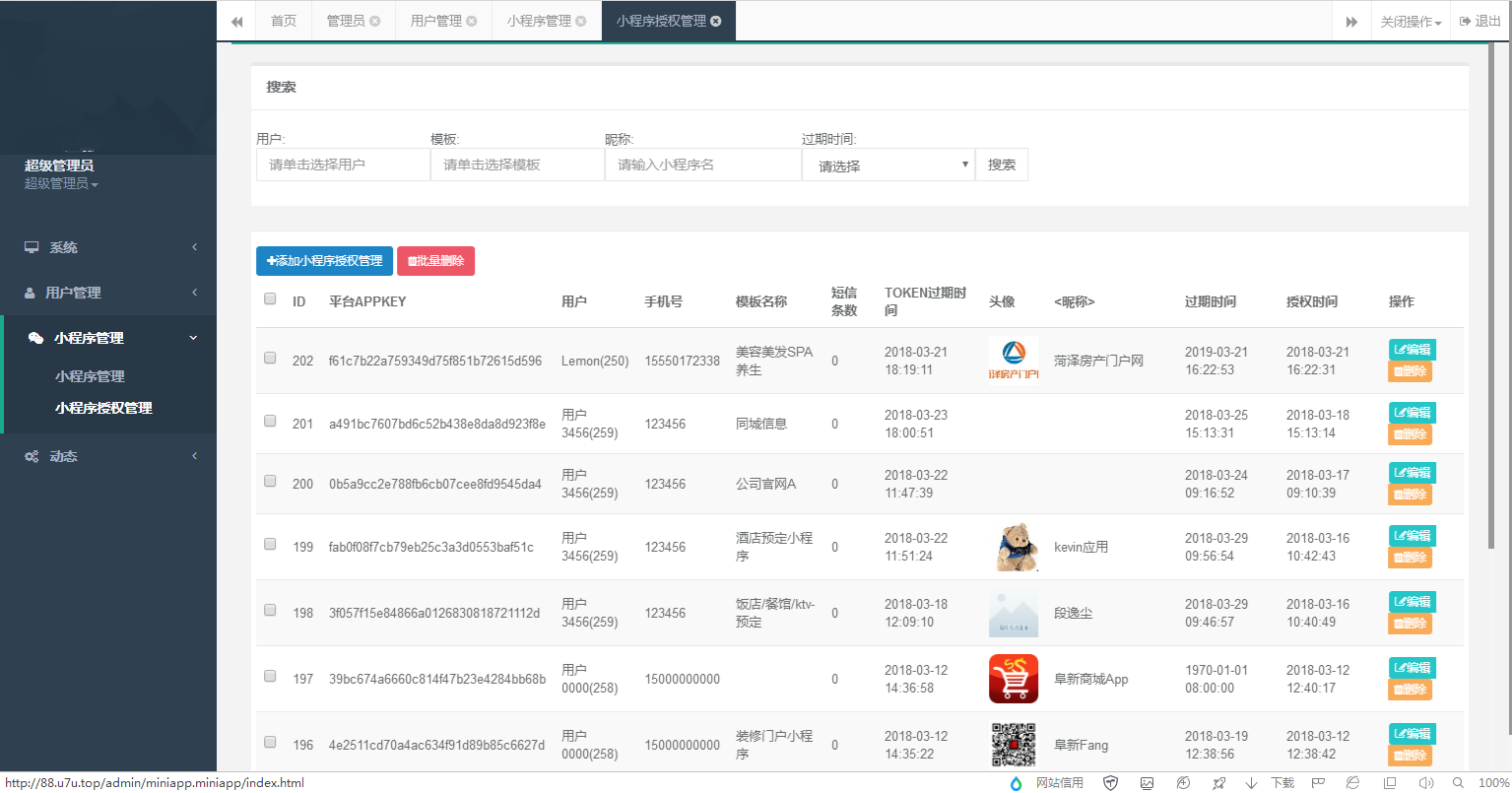Open the 关闭操作 dropdown menu

1410,22
